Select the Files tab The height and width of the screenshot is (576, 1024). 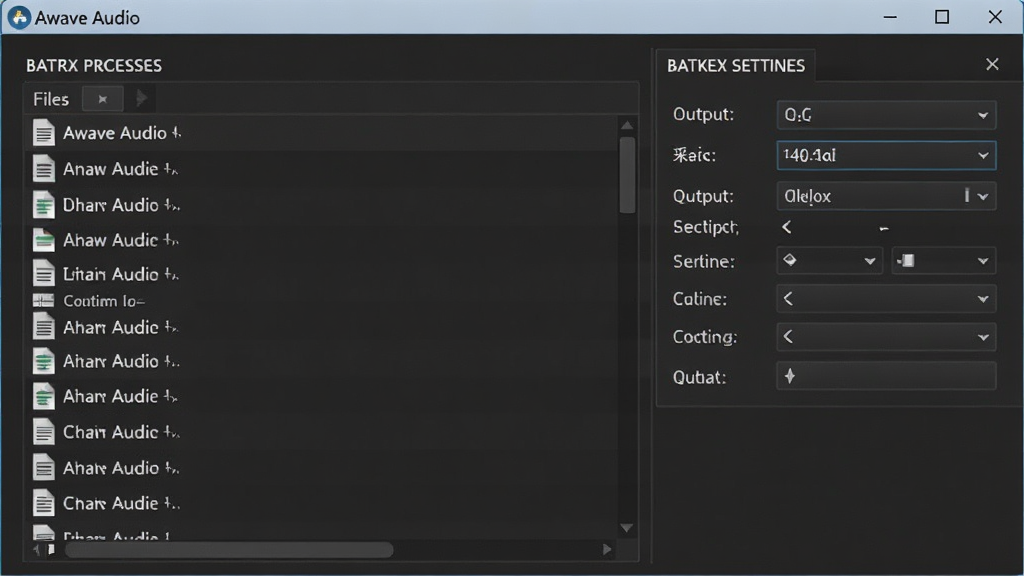coord(51,99)
